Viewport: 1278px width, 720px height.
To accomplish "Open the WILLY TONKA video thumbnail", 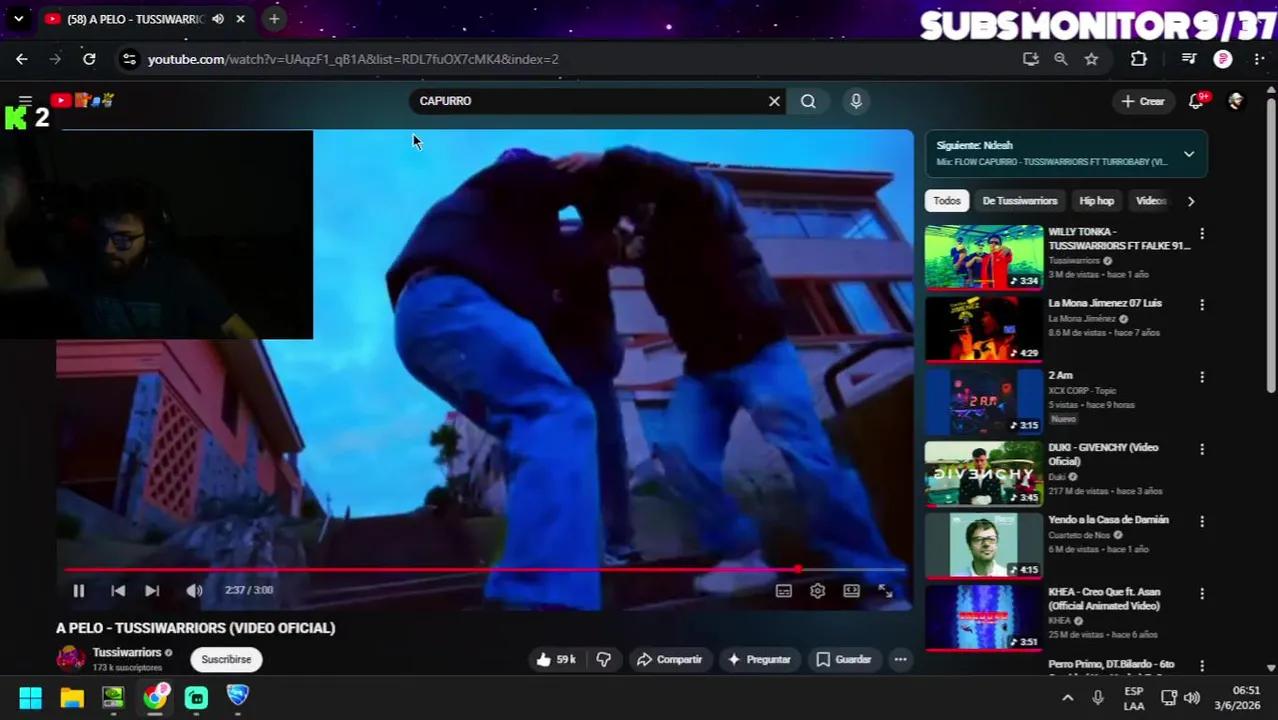I will tap(983, 257).
